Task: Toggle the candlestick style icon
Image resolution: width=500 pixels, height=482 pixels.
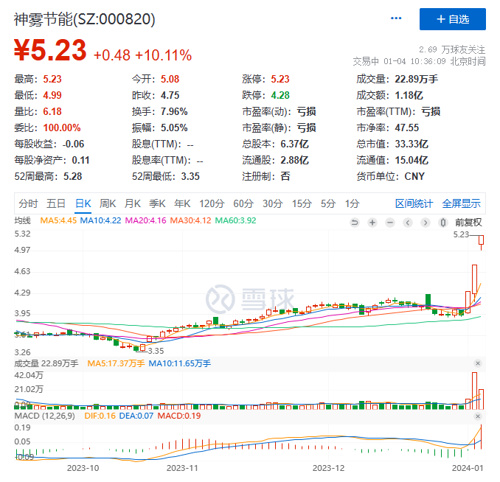Action: pos(443,222)
